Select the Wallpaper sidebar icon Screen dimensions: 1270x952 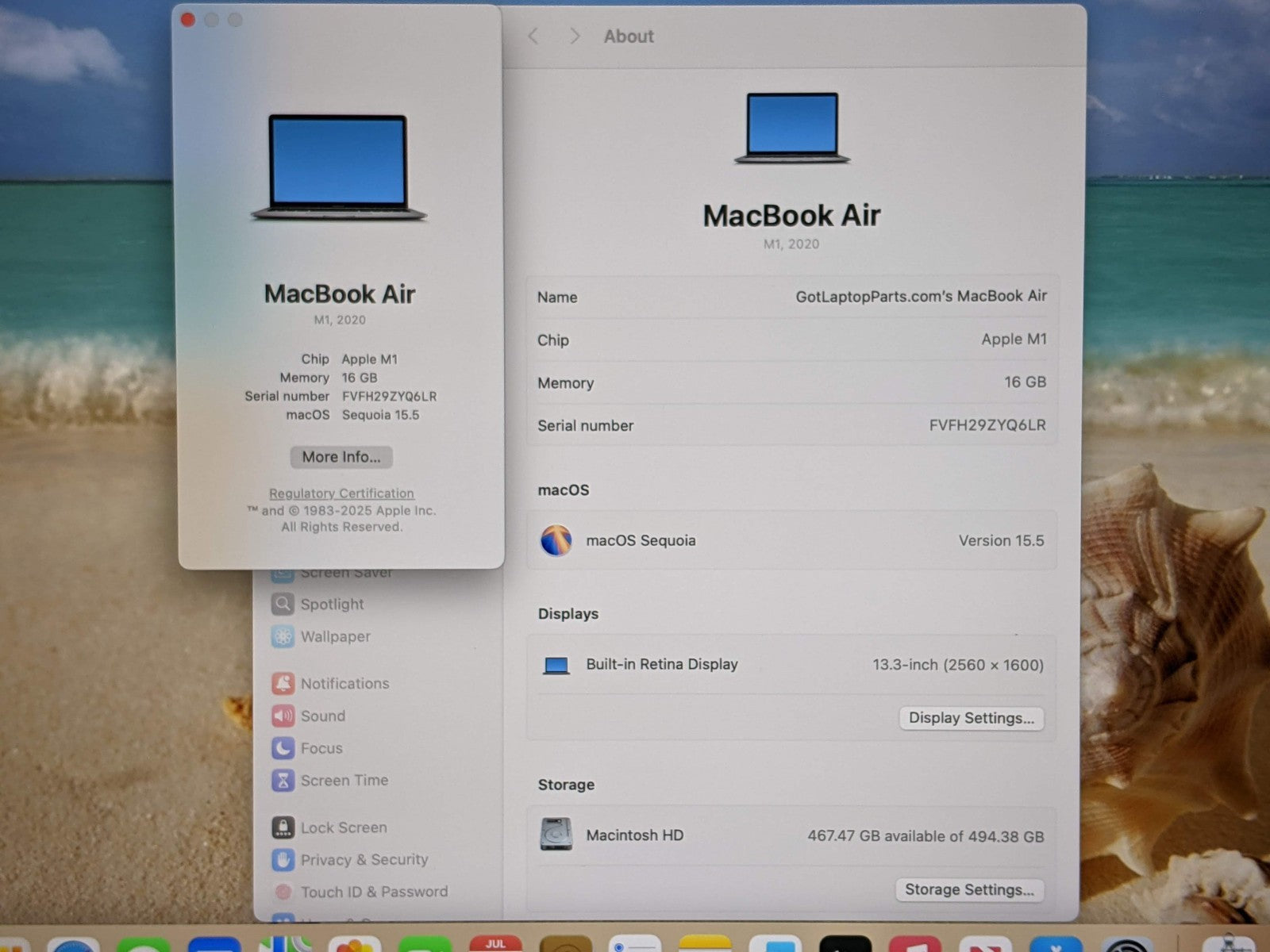click(x=283, y=637)
